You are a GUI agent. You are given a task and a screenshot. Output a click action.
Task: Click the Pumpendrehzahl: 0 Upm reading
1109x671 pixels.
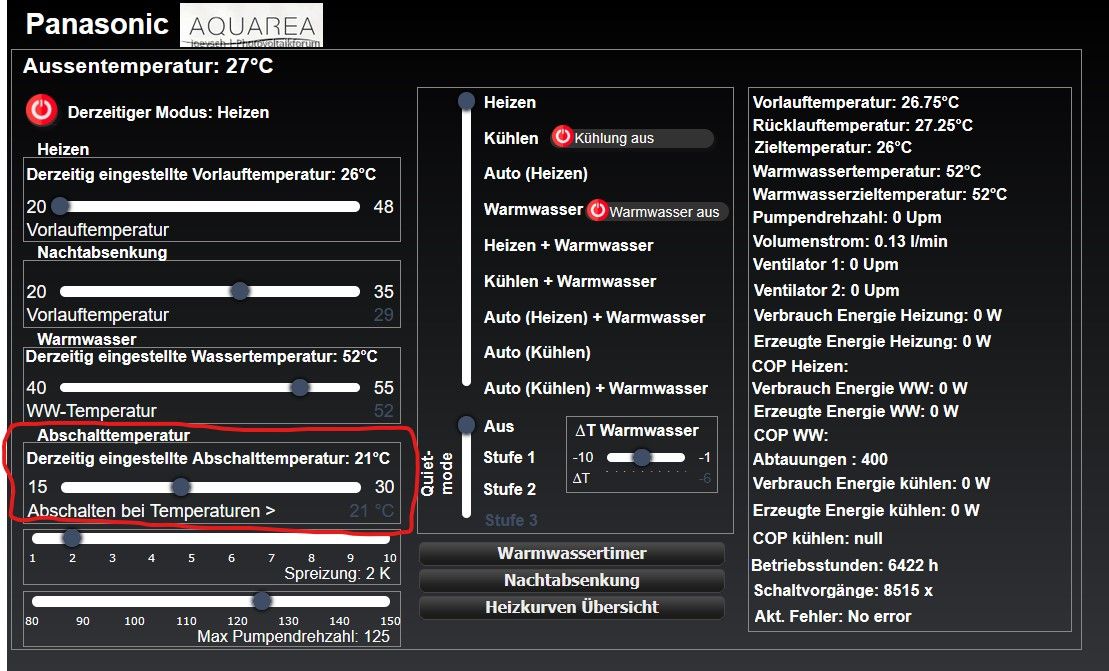(847, 217)
